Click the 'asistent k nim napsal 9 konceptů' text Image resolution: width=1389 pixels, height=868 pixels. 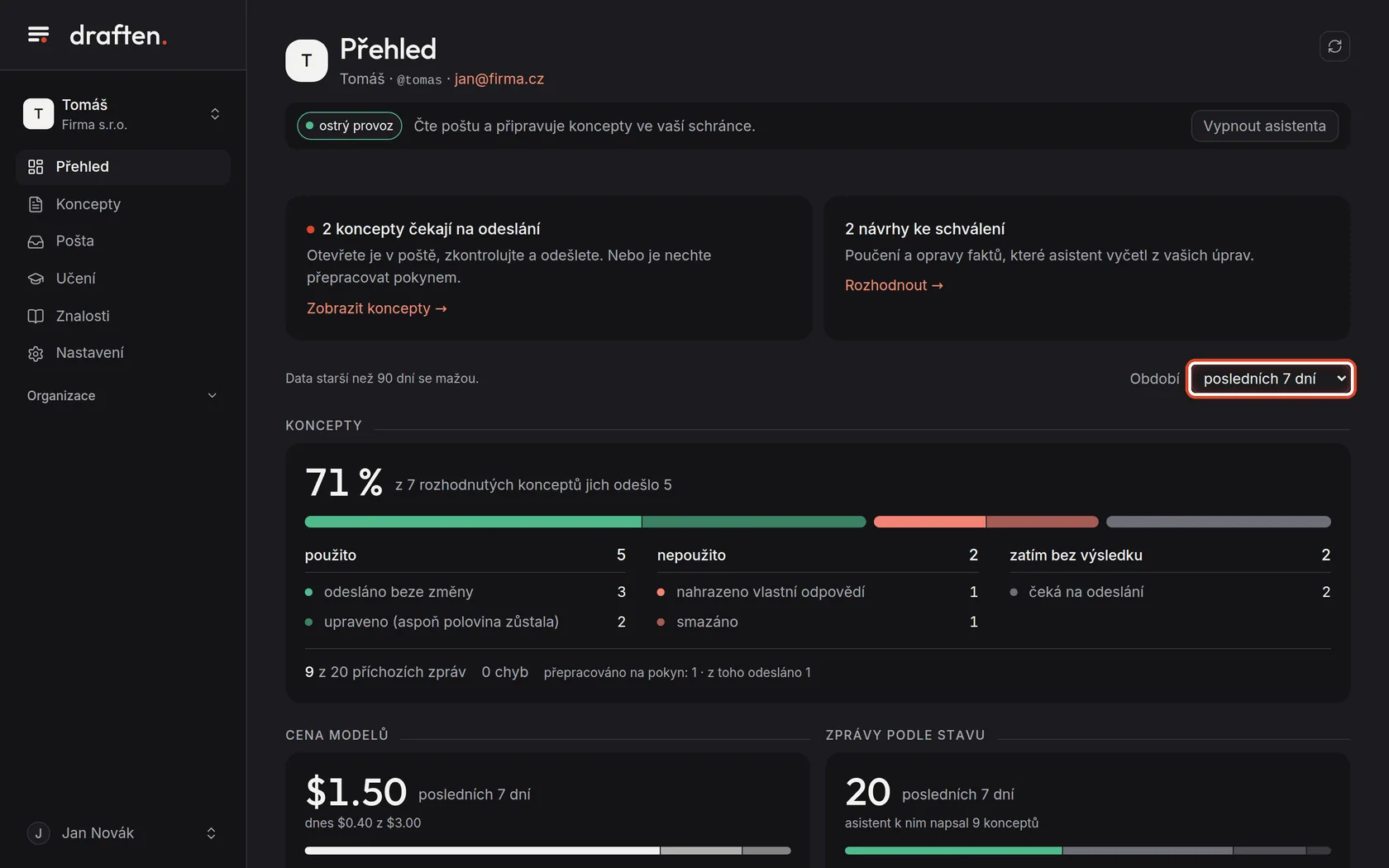(x=942, y=823)
